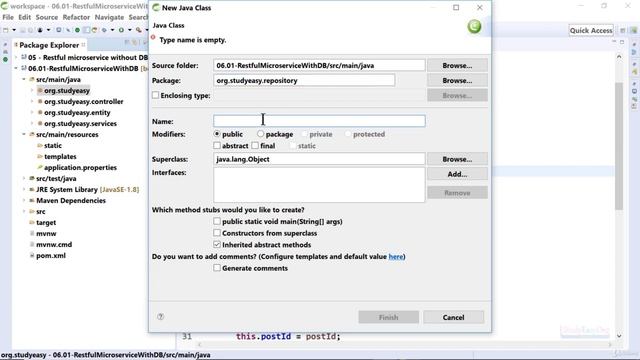Select the org.studyeasy package label in the tree

point(67,90)
